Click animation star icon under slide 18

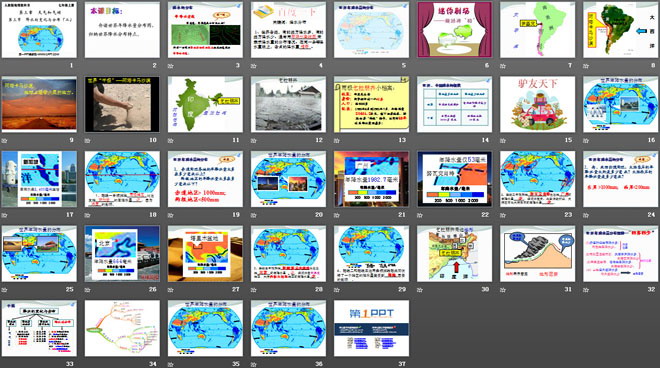click(88, 215)
